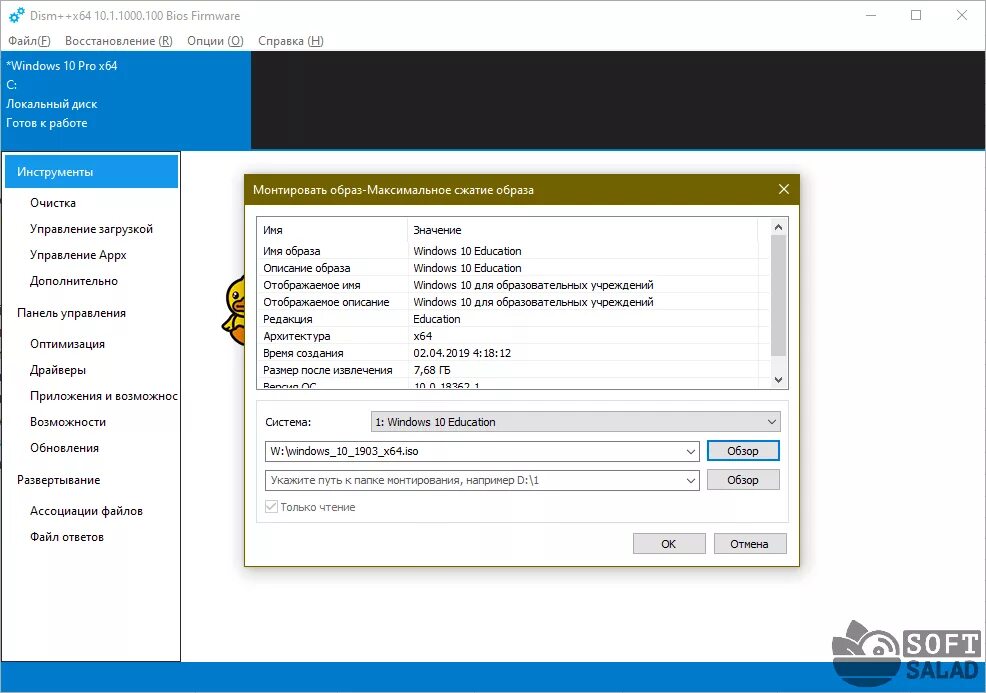
Task: Open the Файл menu
Action: point(29,41)
